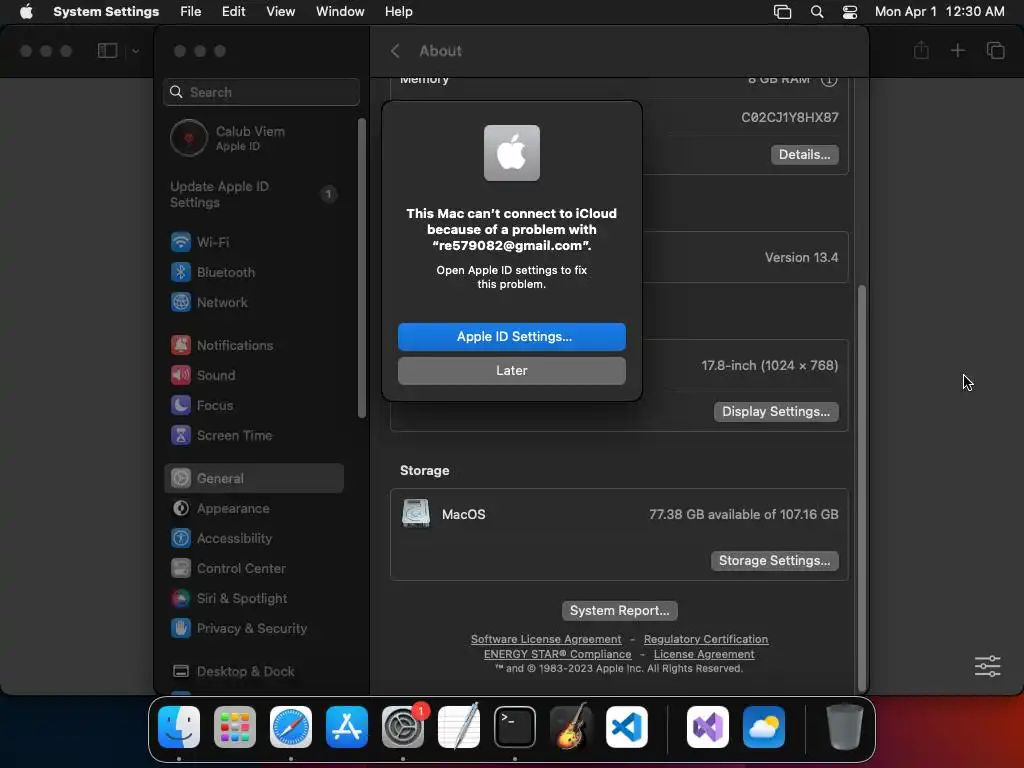
Task: Open Software License Agreement link
Action: [546, 639]
